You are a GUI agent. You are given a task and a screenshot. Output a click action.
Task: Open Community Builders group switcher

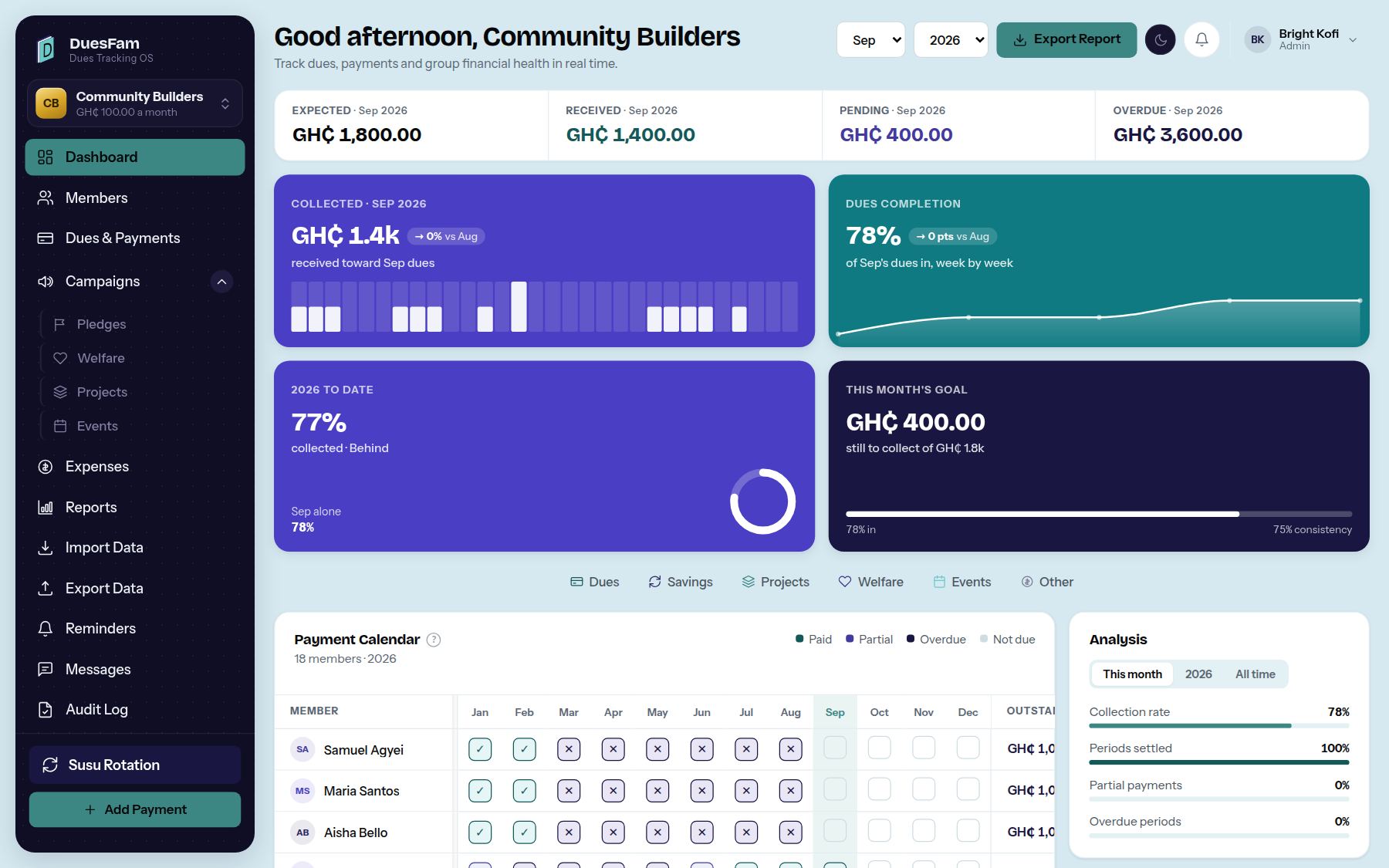(135, 103)
